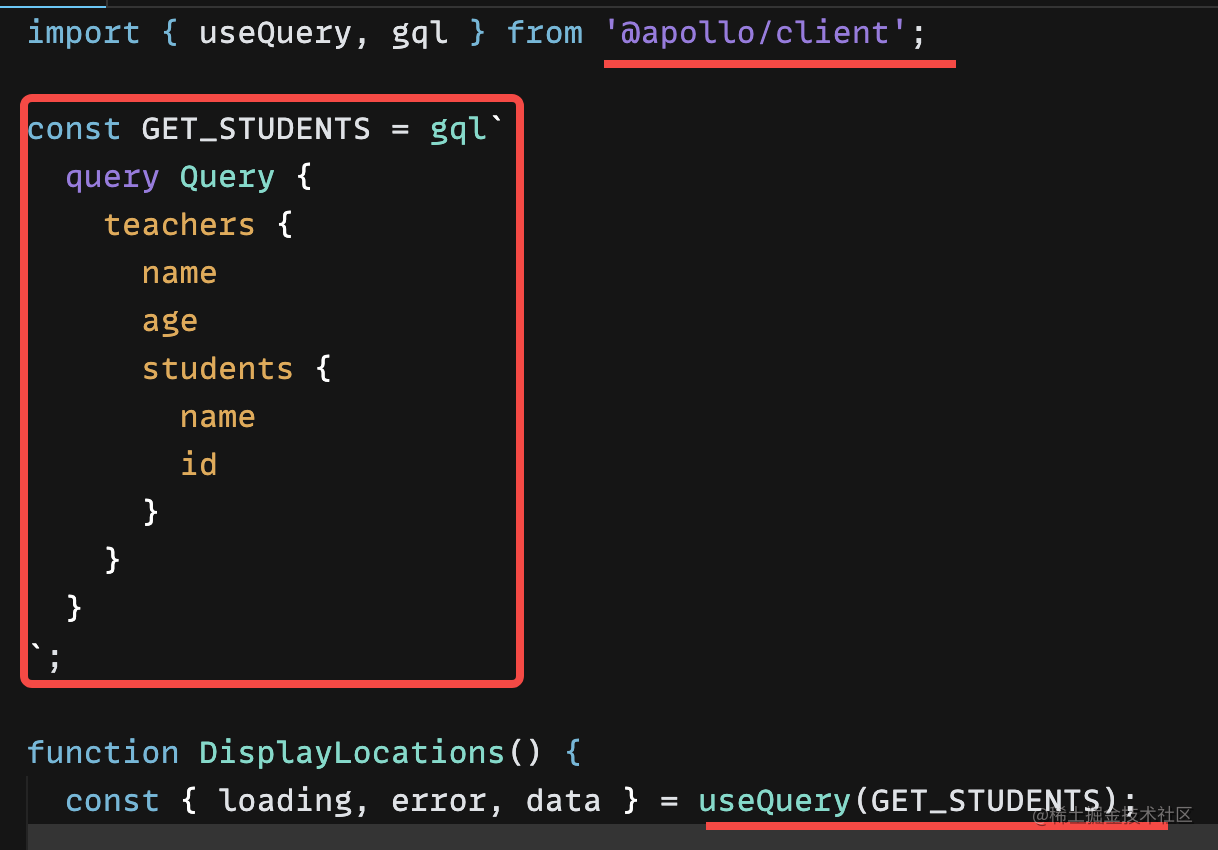1218x850 pixels.
Task: Click the lowercase query keyword
Action: click(x=112, y=177)
